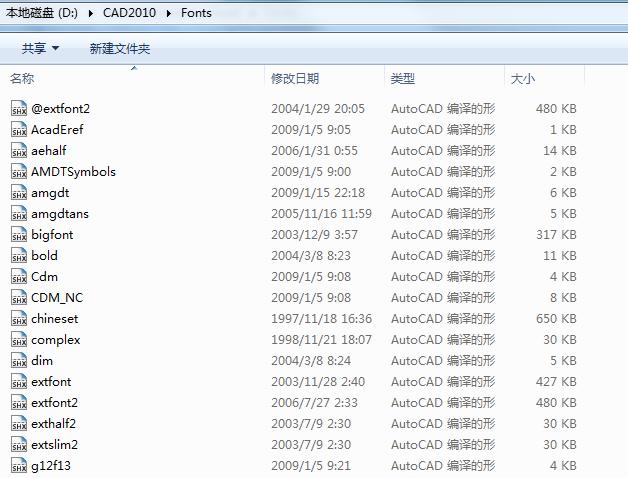The image size is (628, 478).
Task: Click size value 14 KB
Action: pos(560,151)
